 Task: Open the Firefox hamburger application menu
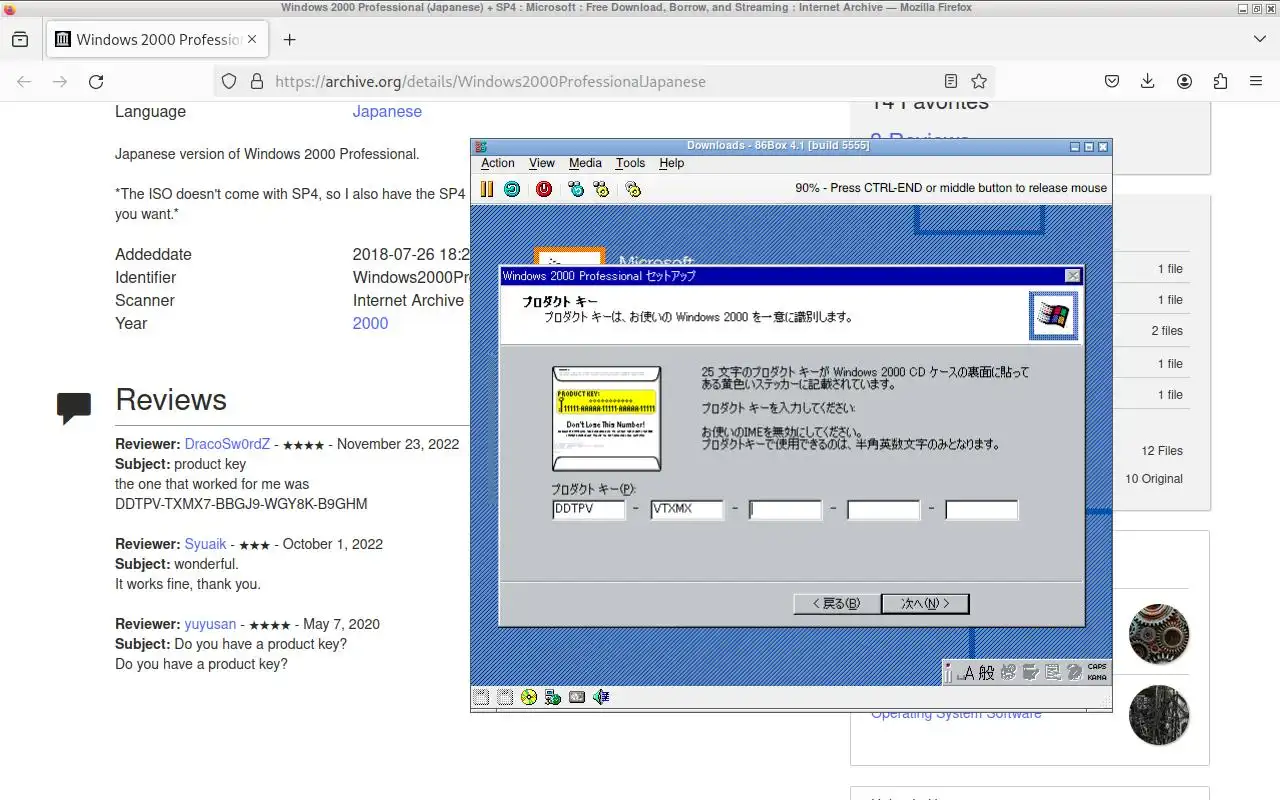tap(1256, 82)
